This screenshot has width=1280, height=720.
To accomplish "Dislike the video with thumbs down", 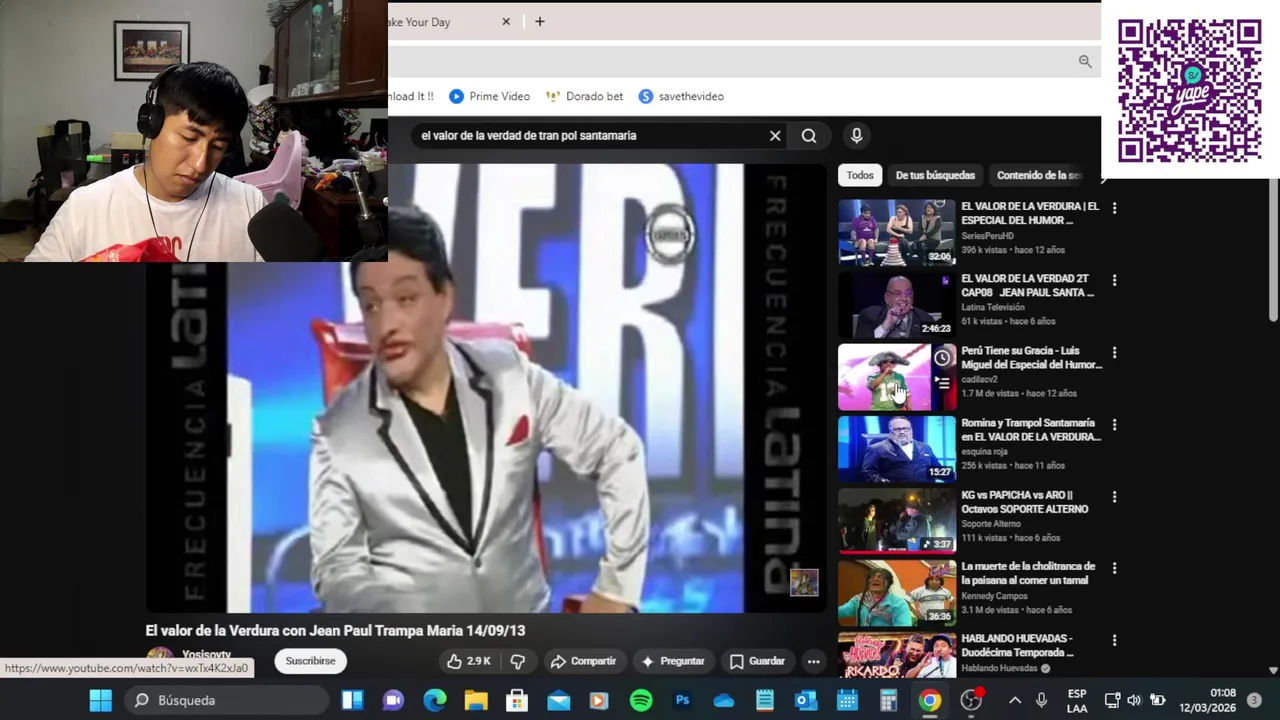I will tap(518, 661).
